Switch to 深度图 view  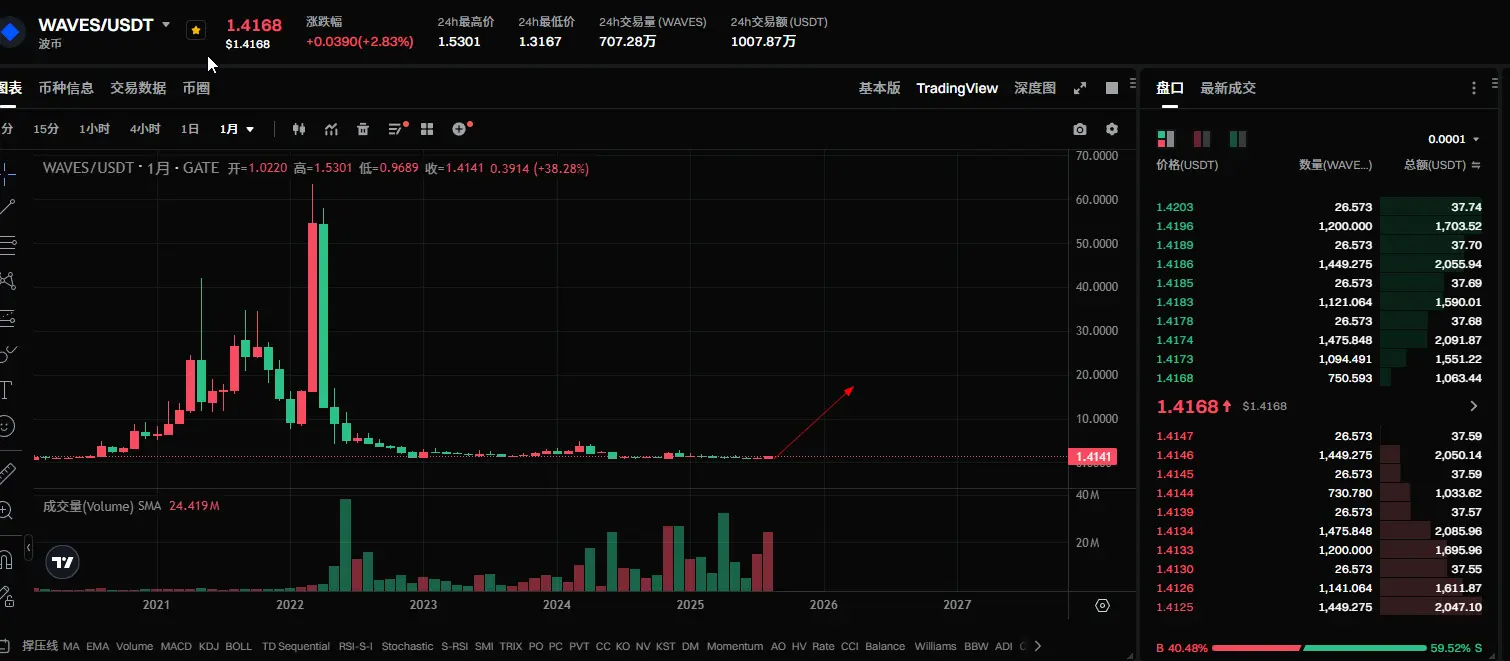1035,88
